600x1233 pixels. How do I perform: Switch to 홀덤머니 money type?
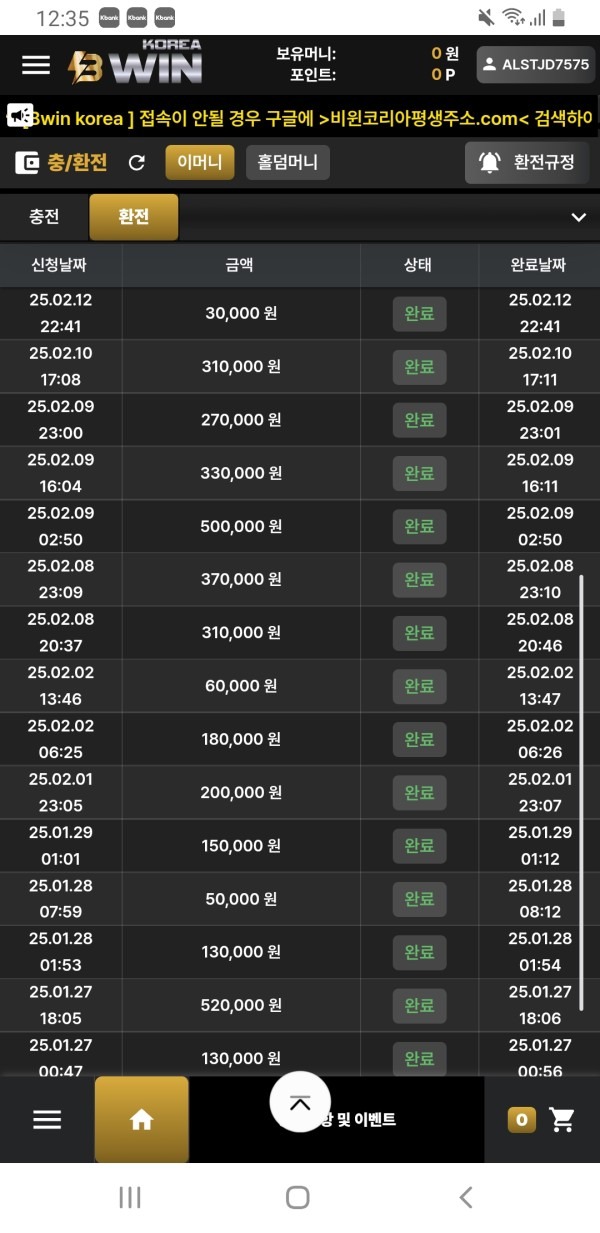click(x=288, y=163)
